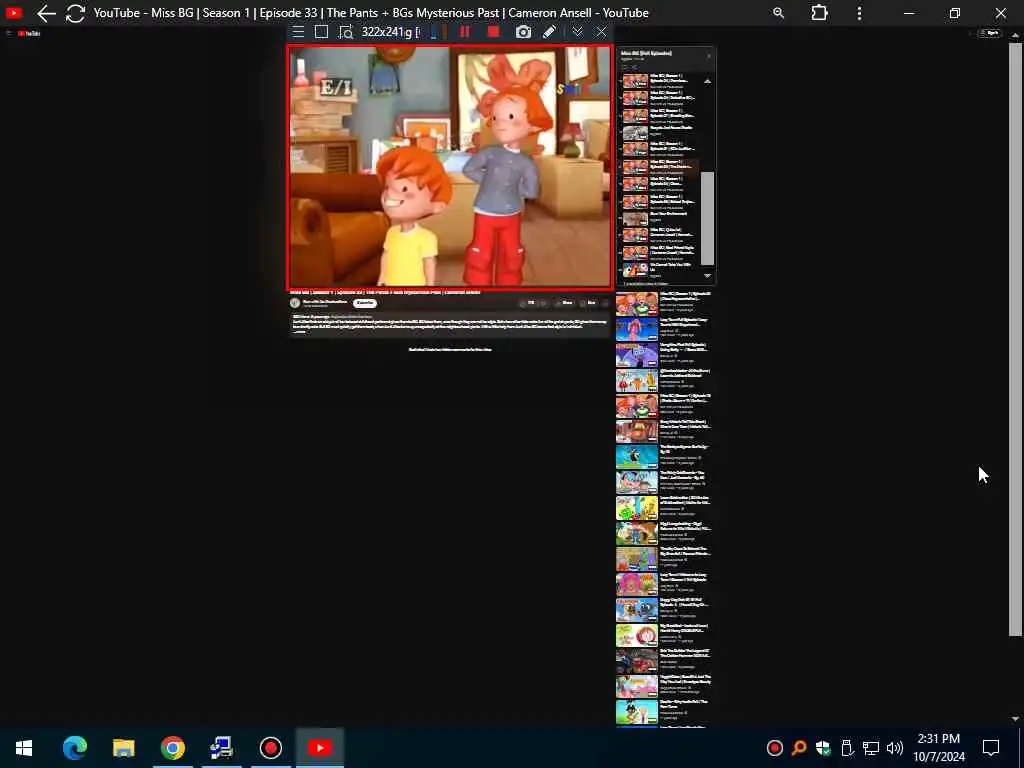Open the magnifier search in title bar
The width and height of the screenshot is (1024, 768).
(x=778, y=13)
